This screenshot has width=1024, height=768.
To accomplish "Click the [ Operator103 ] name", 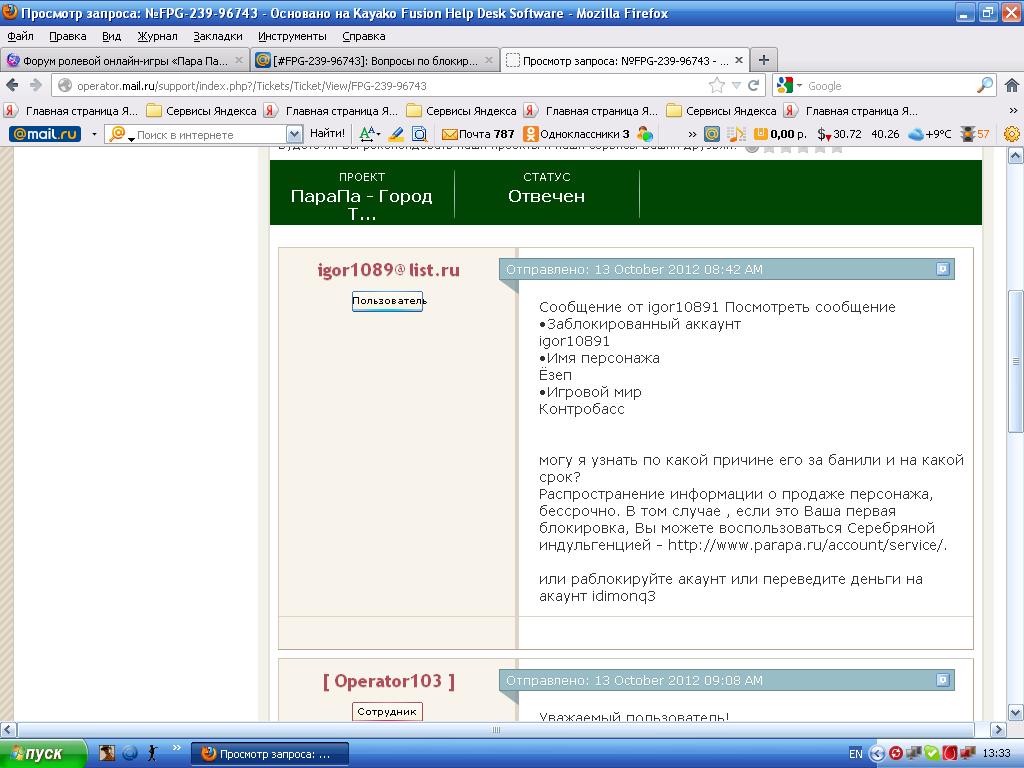I will 388,681.
